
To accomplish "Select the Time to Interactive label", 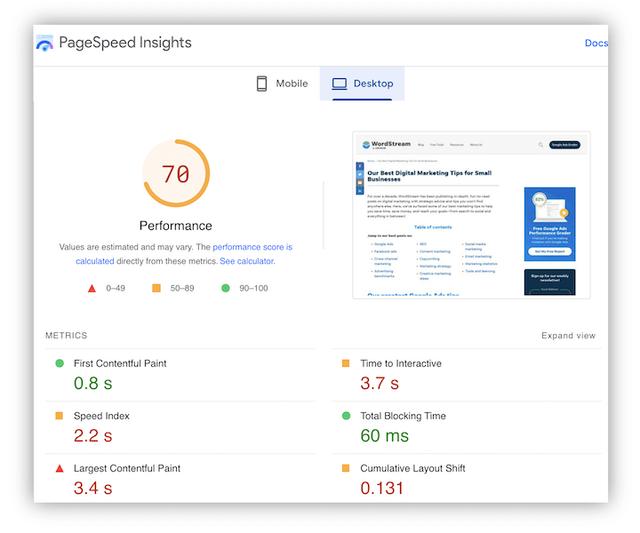I will (x=401, y=363).
